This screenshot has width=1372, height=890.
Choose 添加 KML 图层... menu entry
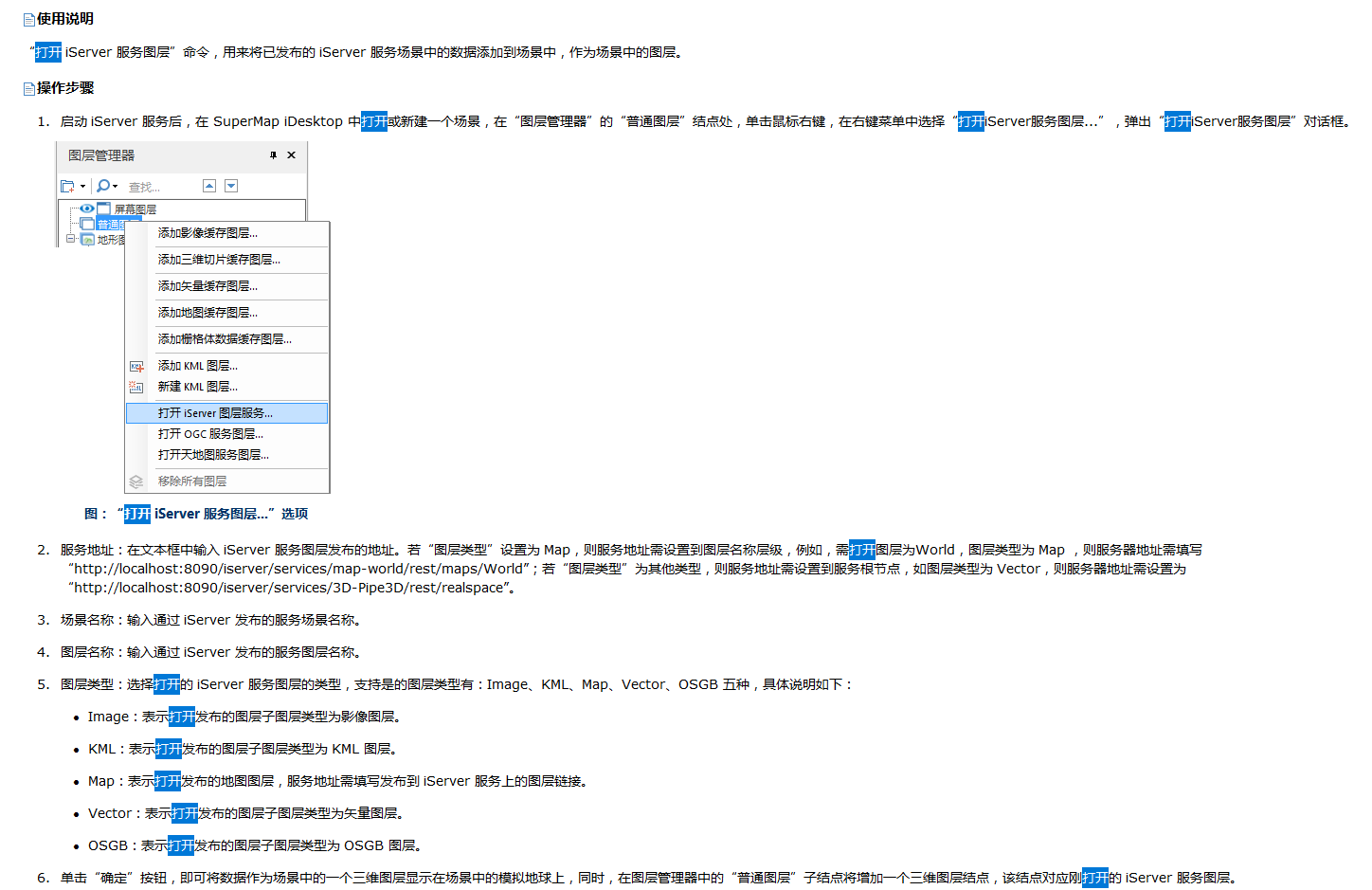click(227, 366)
